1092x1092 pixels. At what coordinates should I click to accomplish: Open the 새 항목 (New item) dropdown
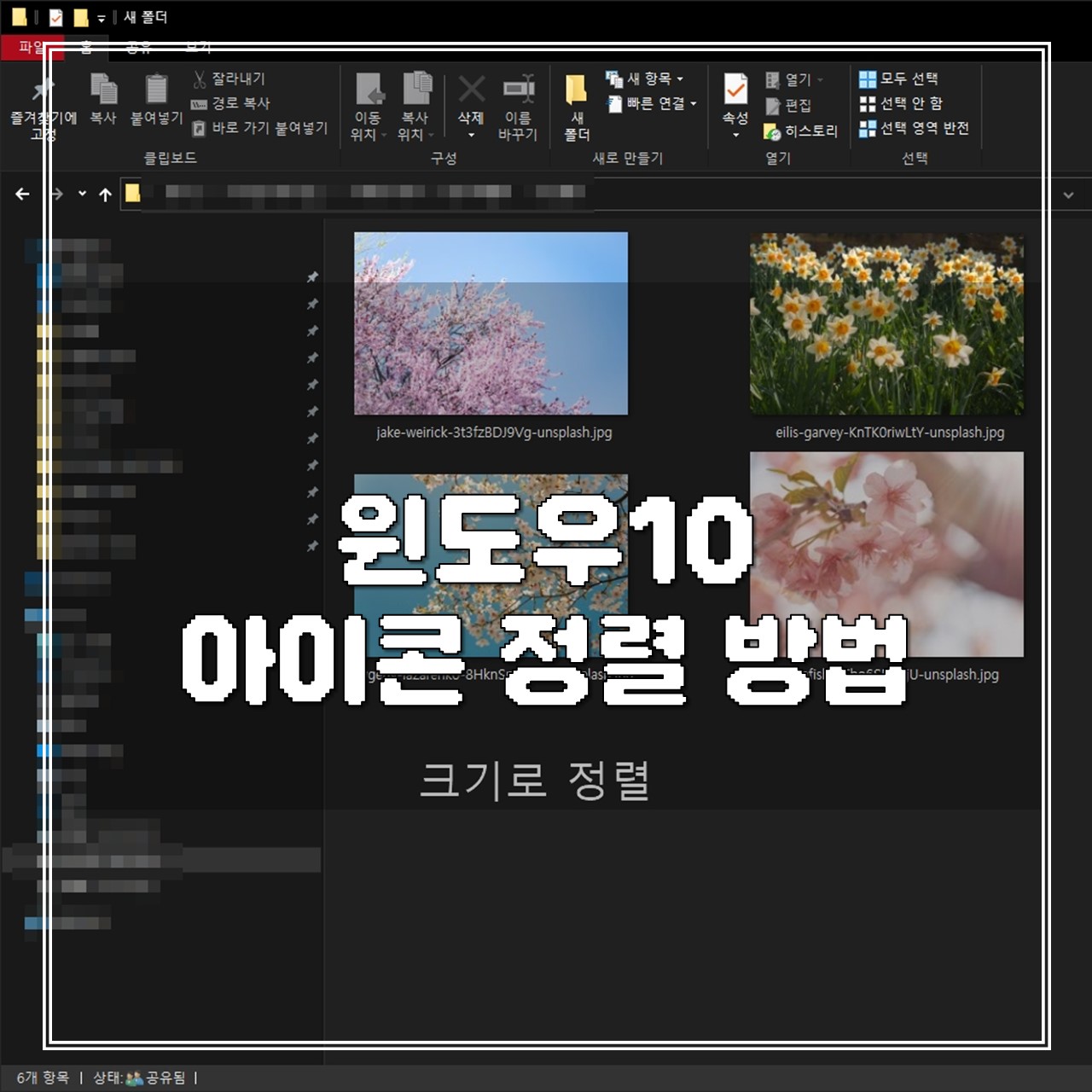click(680, 79)
